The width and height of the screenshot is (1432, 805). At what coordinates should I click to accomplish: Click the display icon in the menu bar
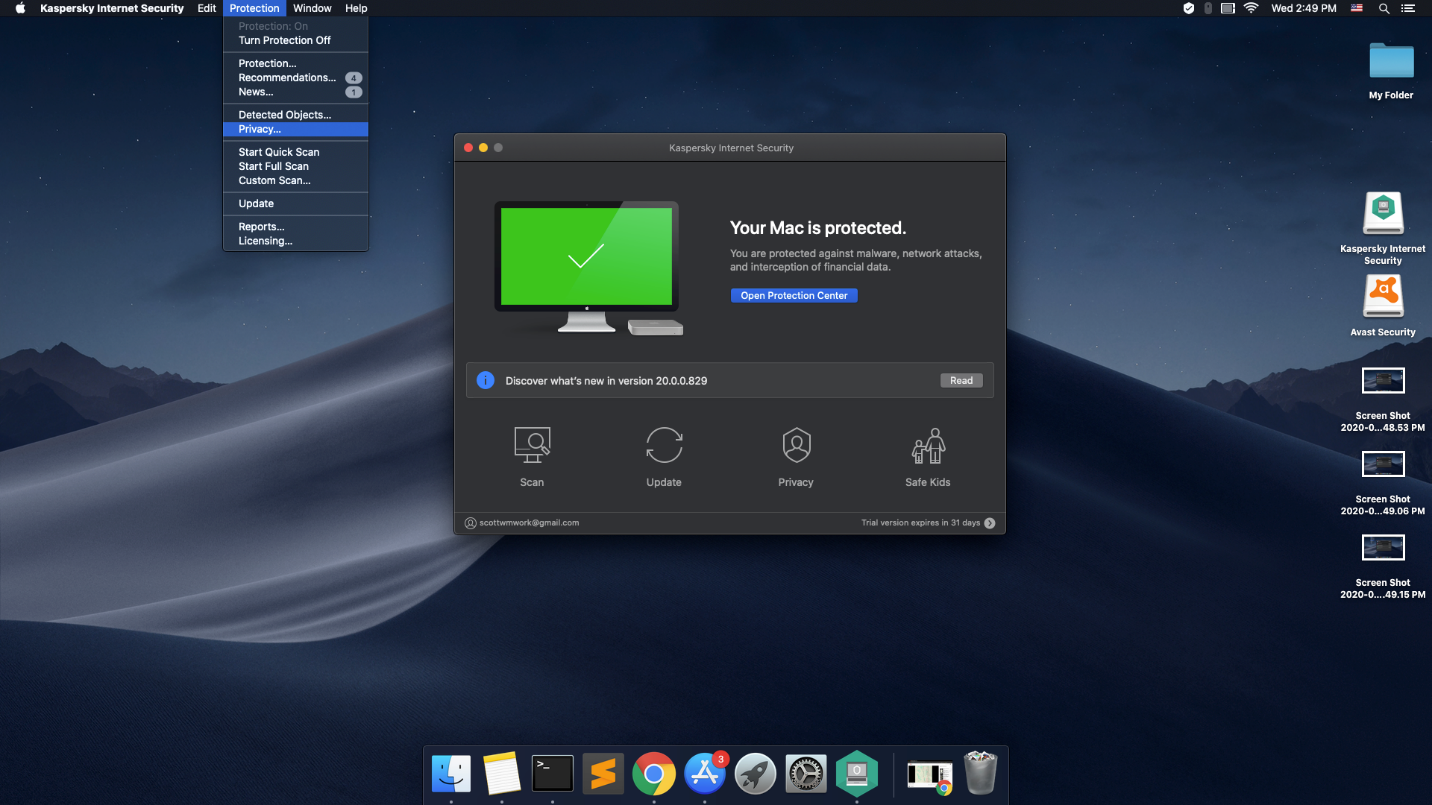pyautogui.click(x=1229, y=8)
